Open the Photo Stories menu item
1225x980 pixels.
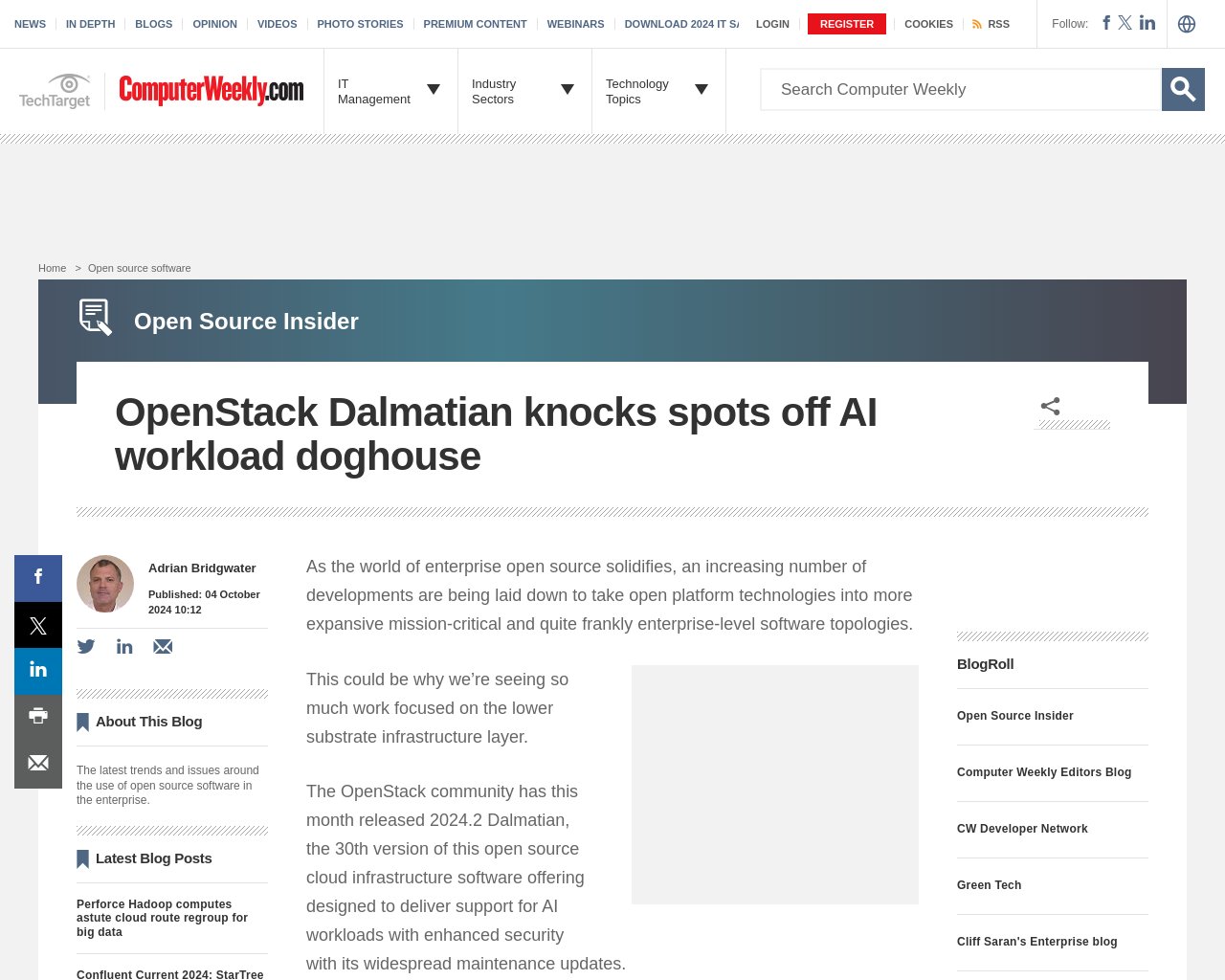click(360, 24)
